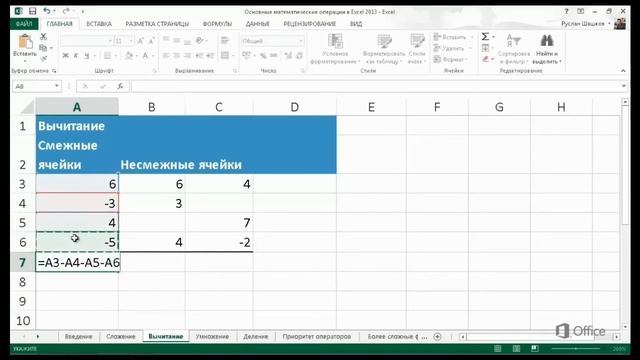Click the Формат cells button

[x=451, y=59]
